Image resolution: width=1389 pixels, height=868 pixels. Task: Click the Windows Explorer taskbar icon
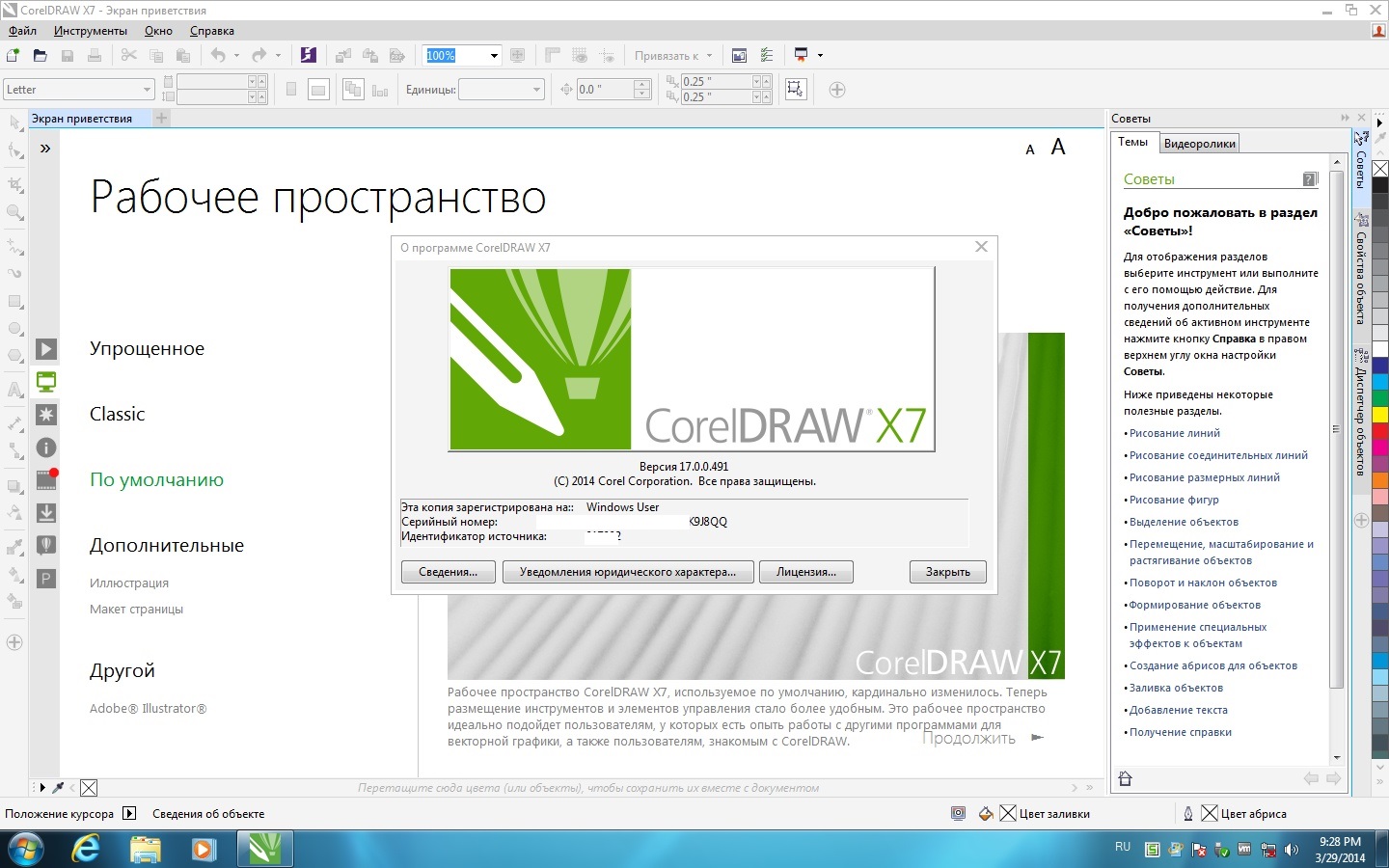click(146, 849)
